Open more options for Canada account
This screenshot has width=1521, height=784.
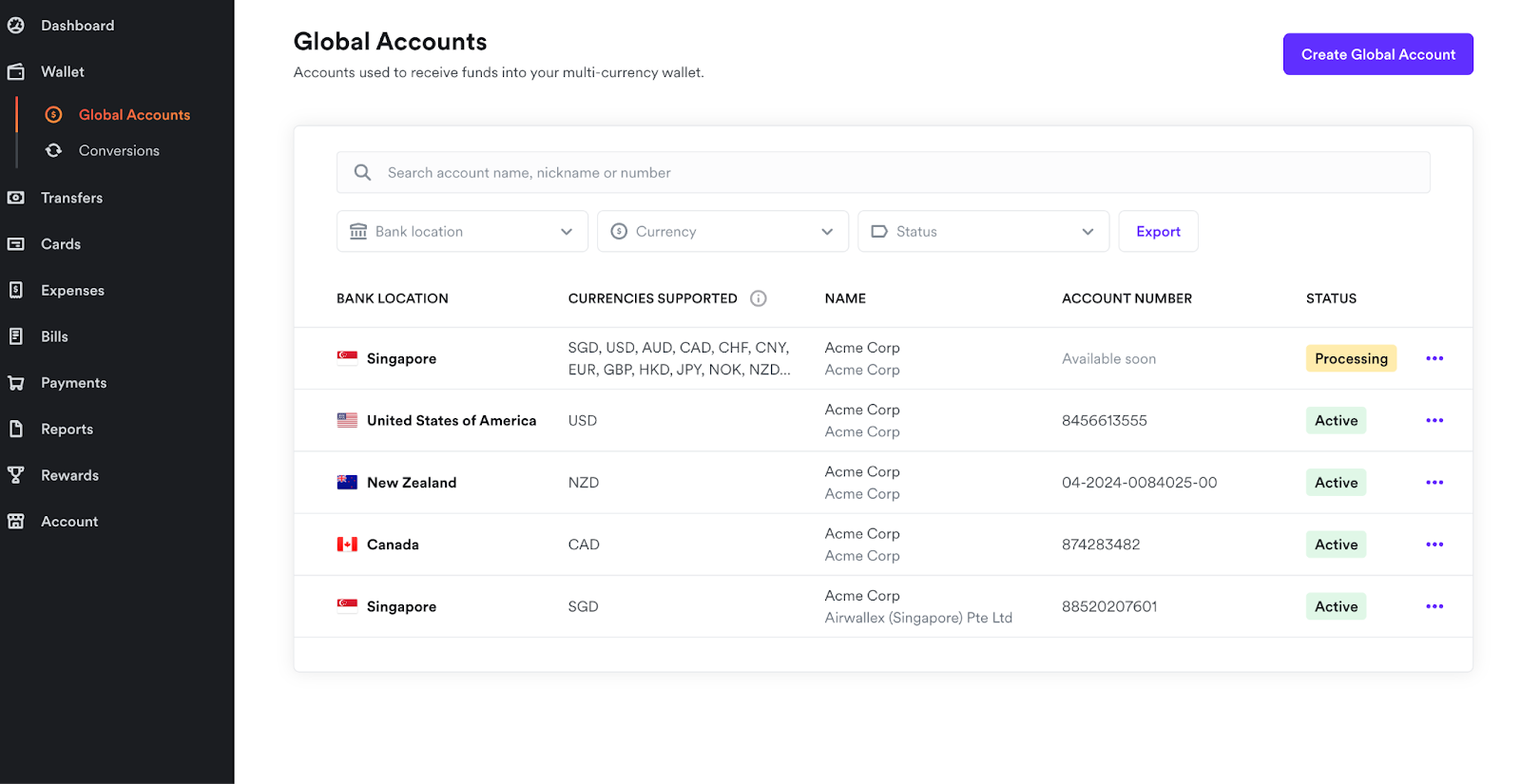(1434, 545)
